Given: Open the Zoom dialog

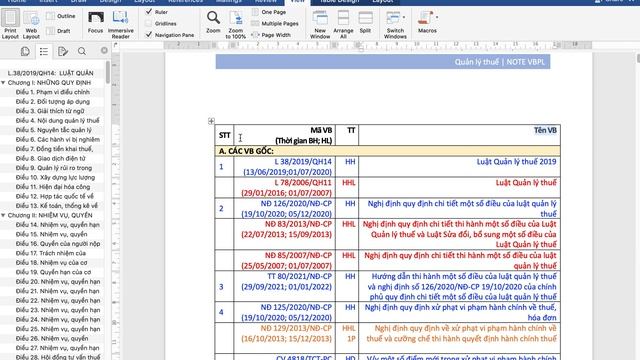Looking at the screenshot, I should coord(213,22).
